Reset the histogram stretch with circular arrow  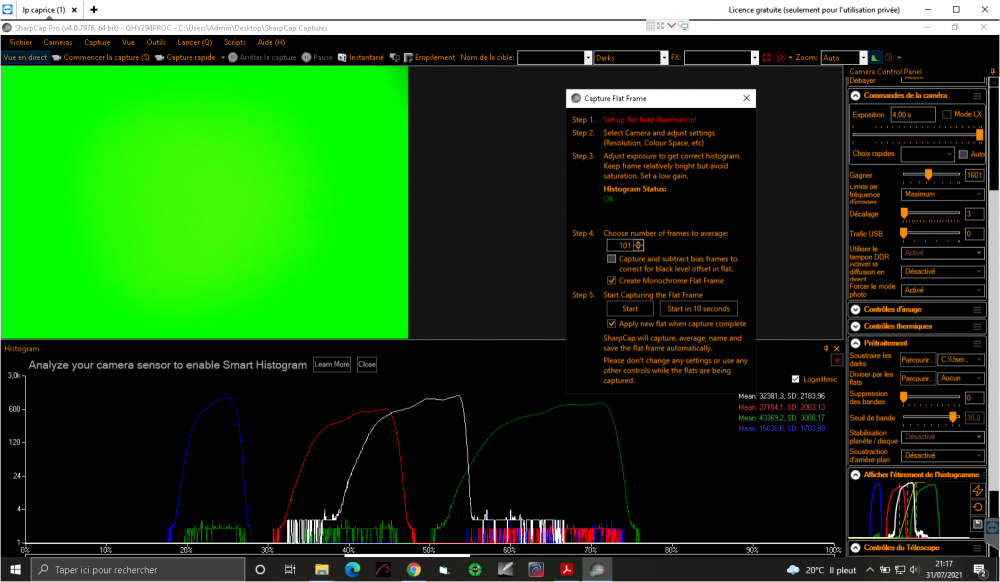(x=978, y=506)
